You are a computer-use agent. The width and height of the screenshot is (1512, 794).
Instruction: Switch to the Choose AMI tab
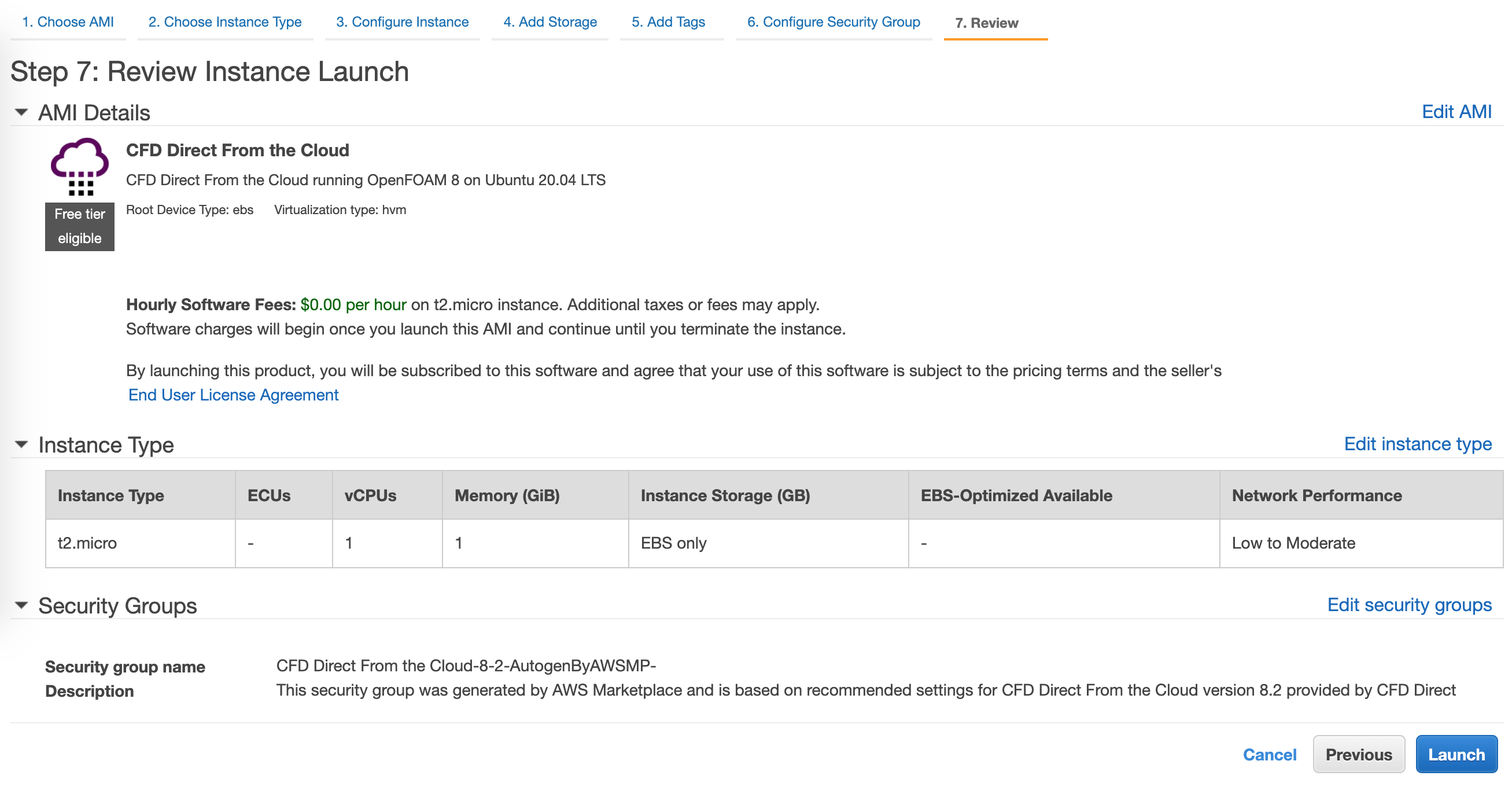coord(68,22)
